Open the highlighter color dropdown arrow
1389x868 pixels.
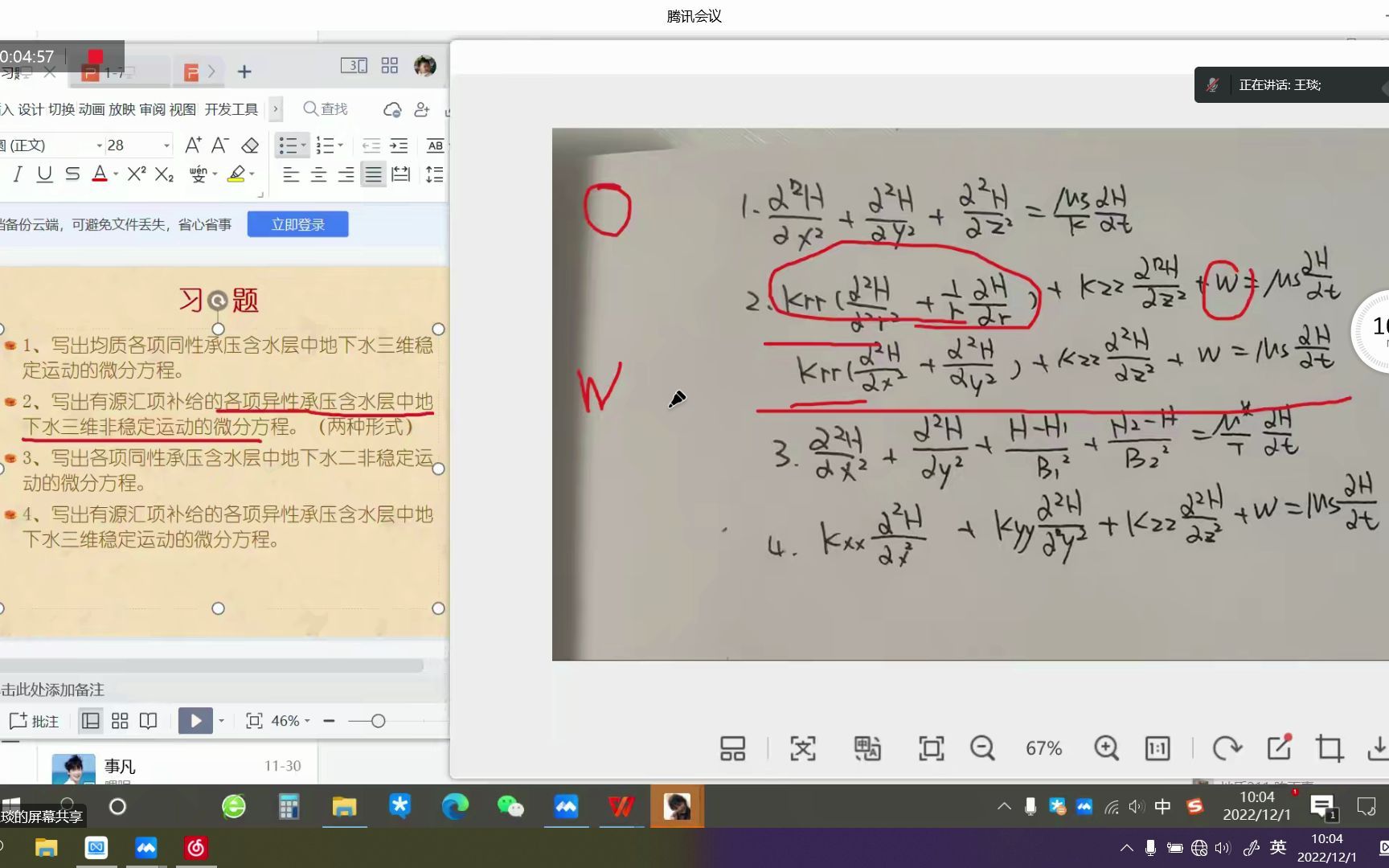252,174
